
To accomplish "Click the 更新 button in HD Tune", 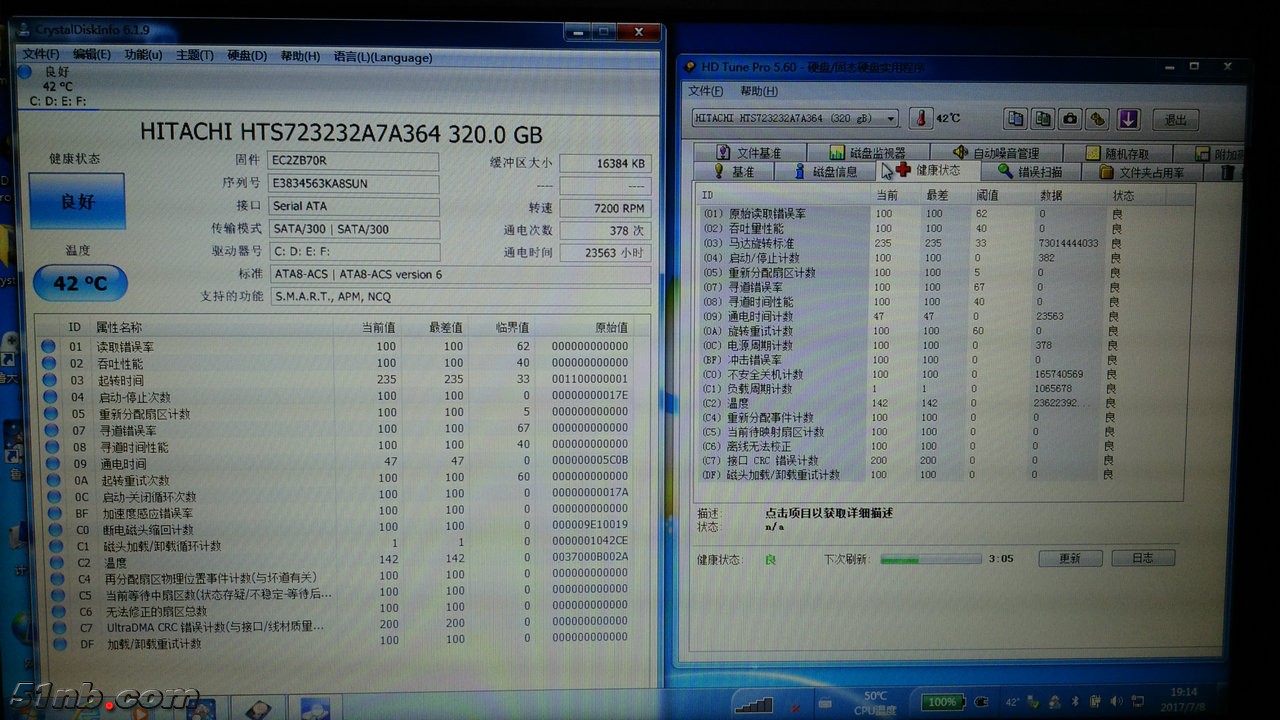I will (1070, 558).
